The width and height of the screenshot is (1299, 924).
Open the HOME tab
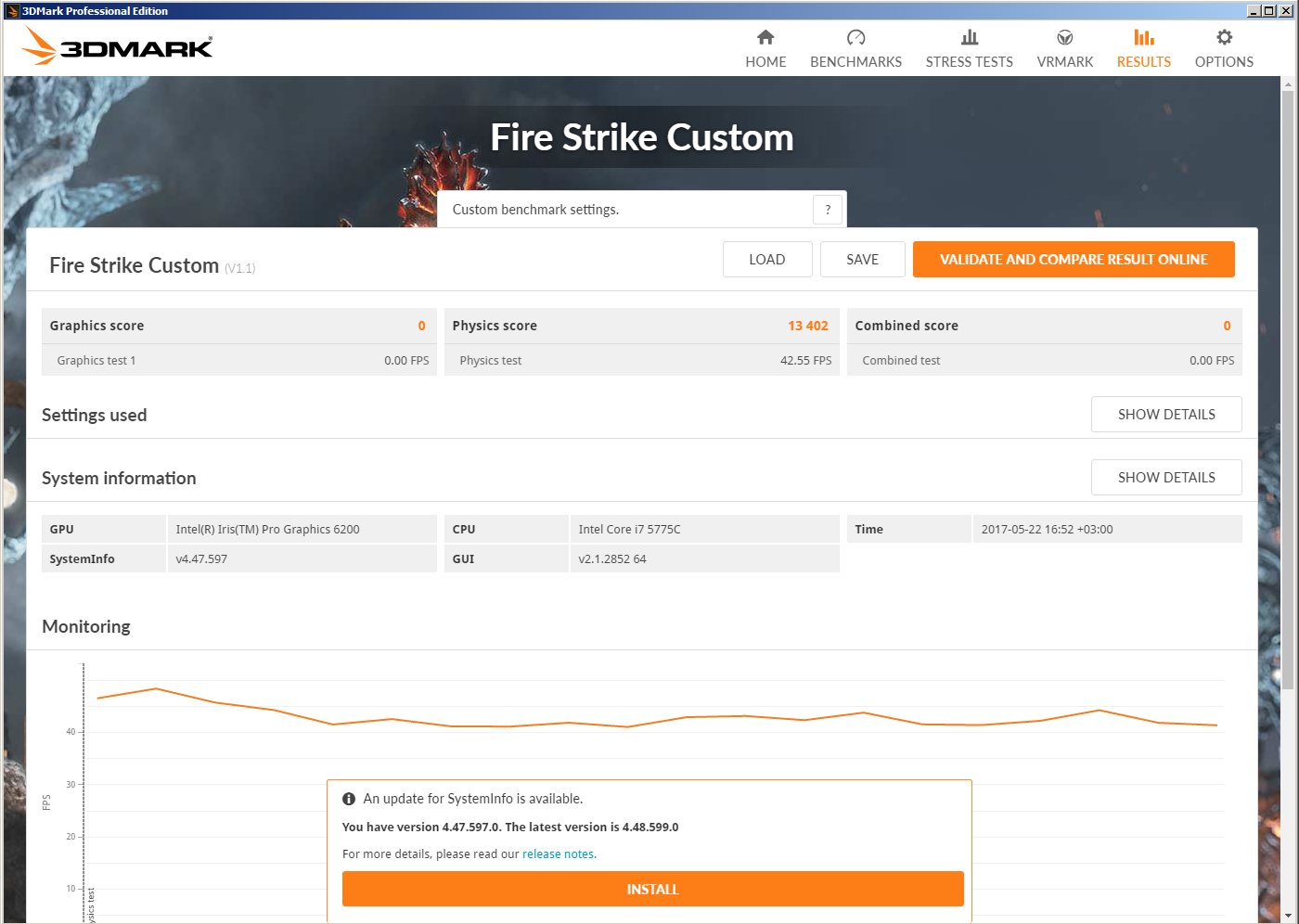(x=765, y=61)
